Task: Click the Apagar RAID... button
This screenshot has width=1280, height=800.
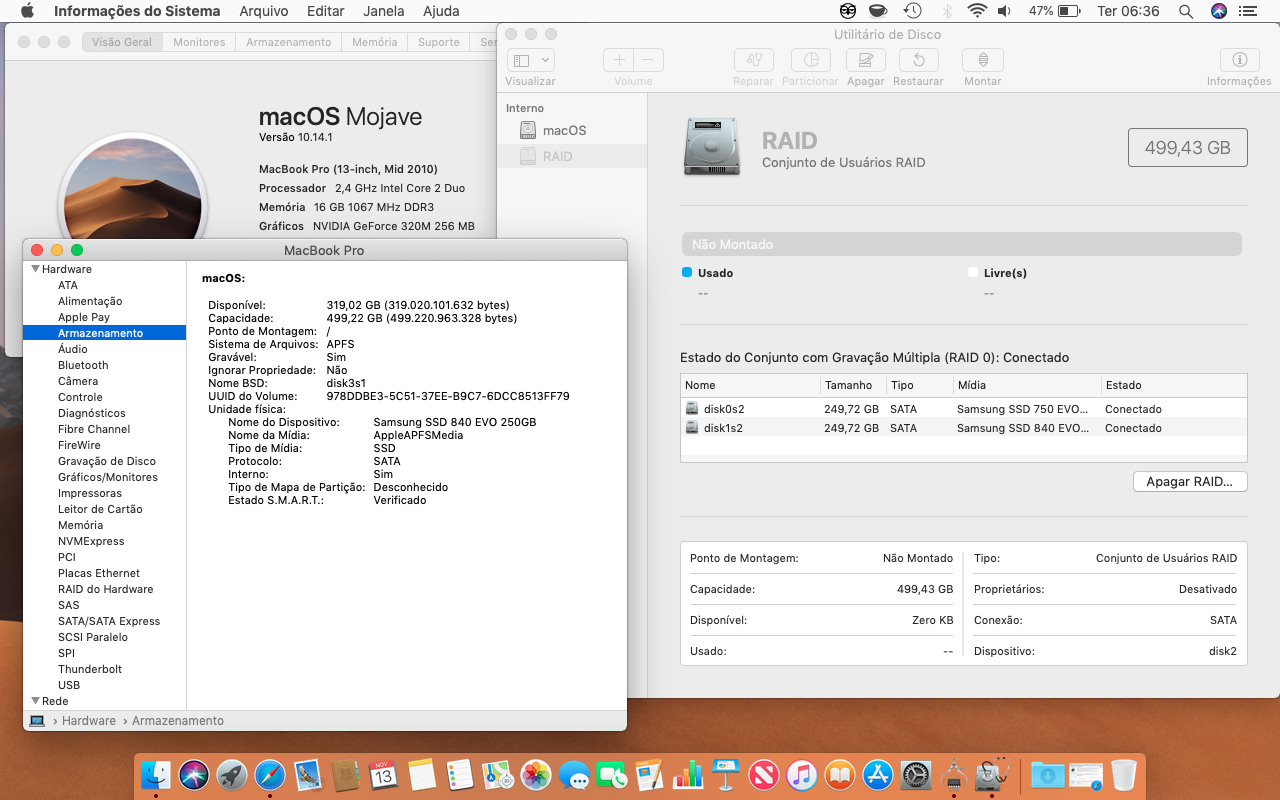Action: 1190,482
